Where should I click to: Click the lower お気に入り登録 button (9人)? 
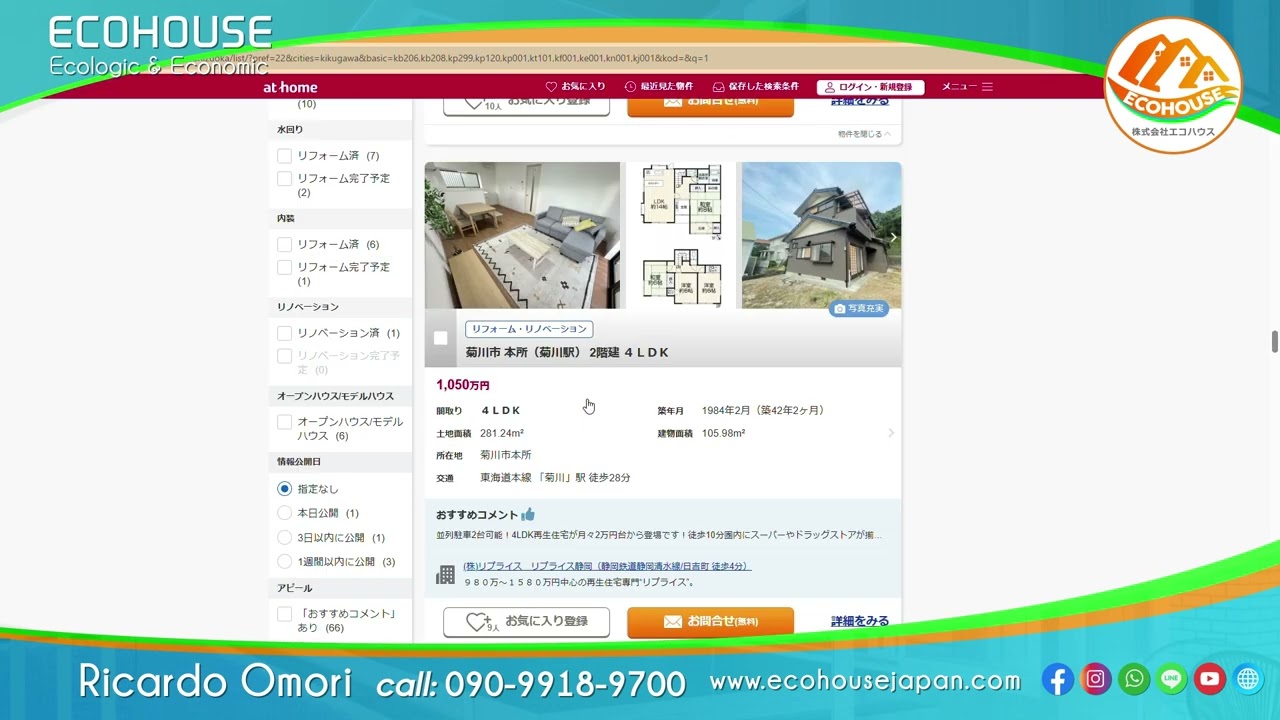[x=526, y=622]
